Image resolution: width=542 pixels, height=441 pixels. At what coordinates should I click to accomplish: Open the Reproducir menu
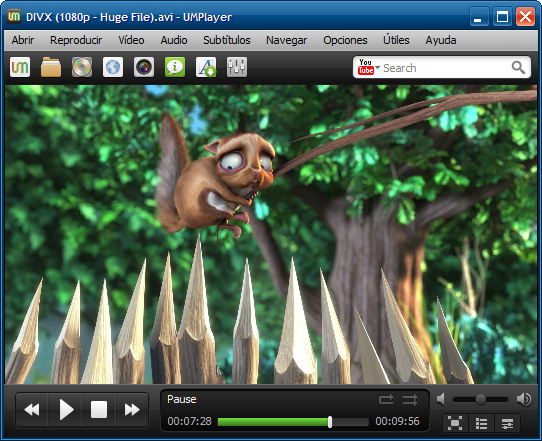[76, 40]
